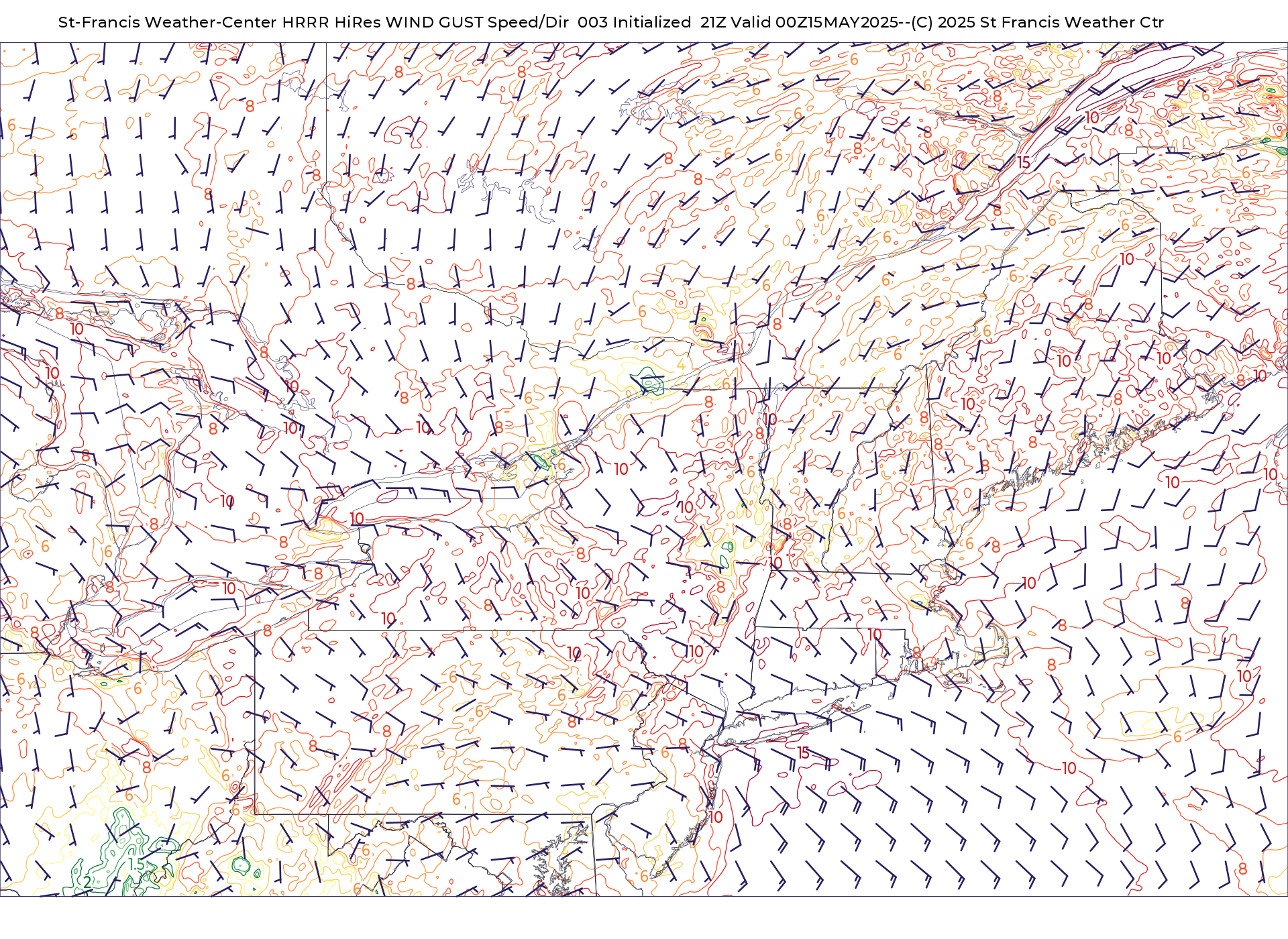1288x939 pixels.
Task: Click "(C) 2025 St Francis Weather Ctr" copyright text
Action: tap(1036, 22)
